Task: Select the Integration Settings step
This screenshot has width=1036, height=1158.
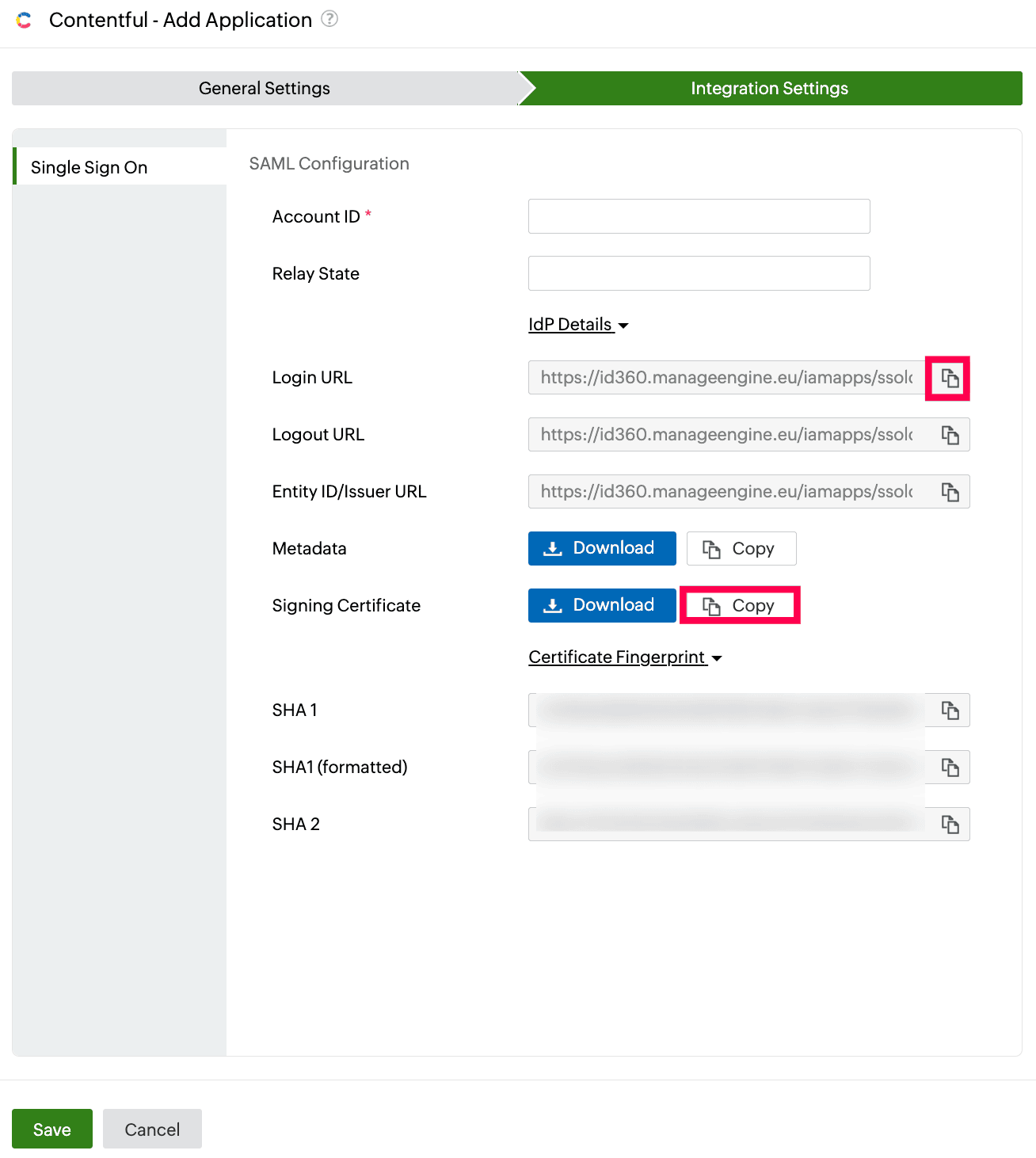Action: (x=770, y=88)
